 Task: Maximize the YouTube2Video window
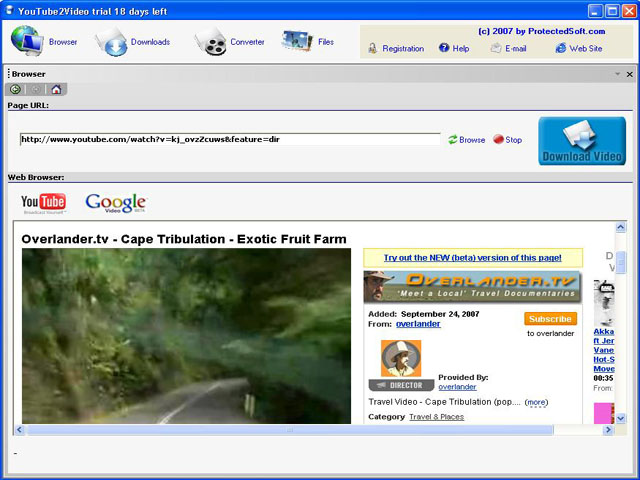(612, 11)
